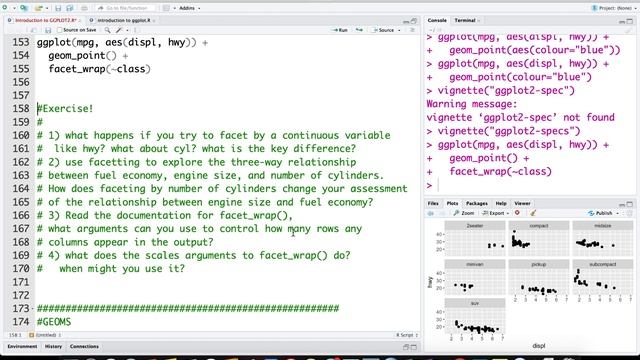Place cursor on the #Exercise! comment line
640x360 pixels.
pyautogui.click(x=65, y=109)
